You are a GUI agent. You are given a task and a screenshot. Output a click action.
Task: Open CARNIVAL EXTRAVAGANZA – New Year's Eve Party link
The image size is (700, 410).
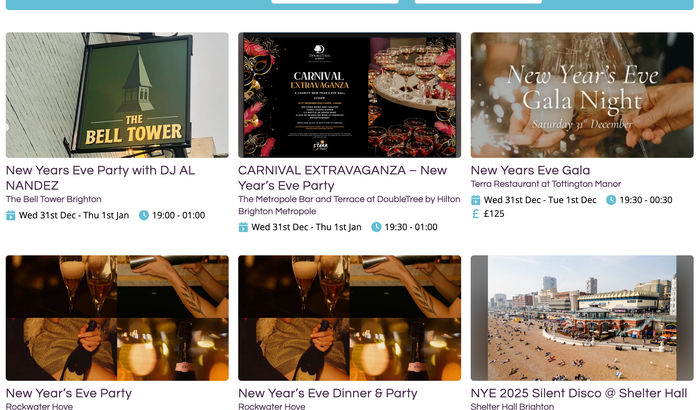342,178
